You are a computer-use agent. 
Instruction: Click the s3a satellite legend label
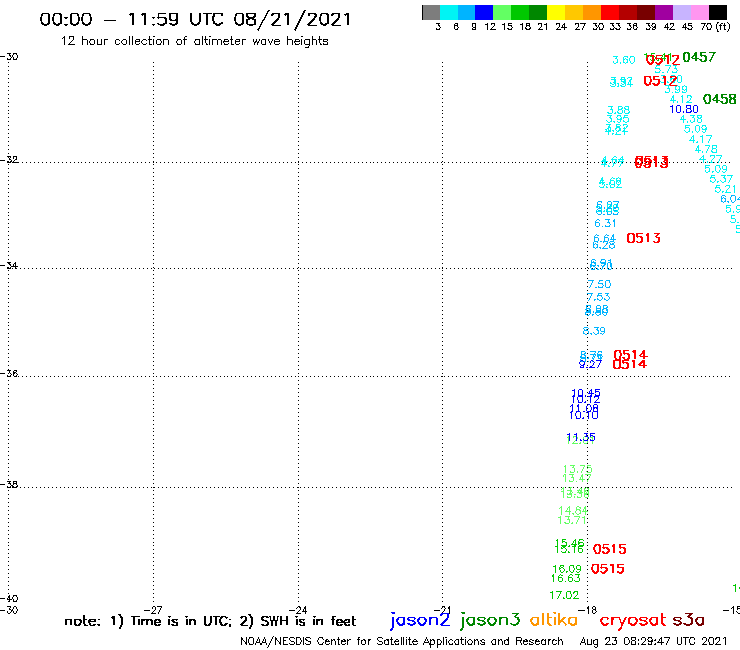pos(688,620)
